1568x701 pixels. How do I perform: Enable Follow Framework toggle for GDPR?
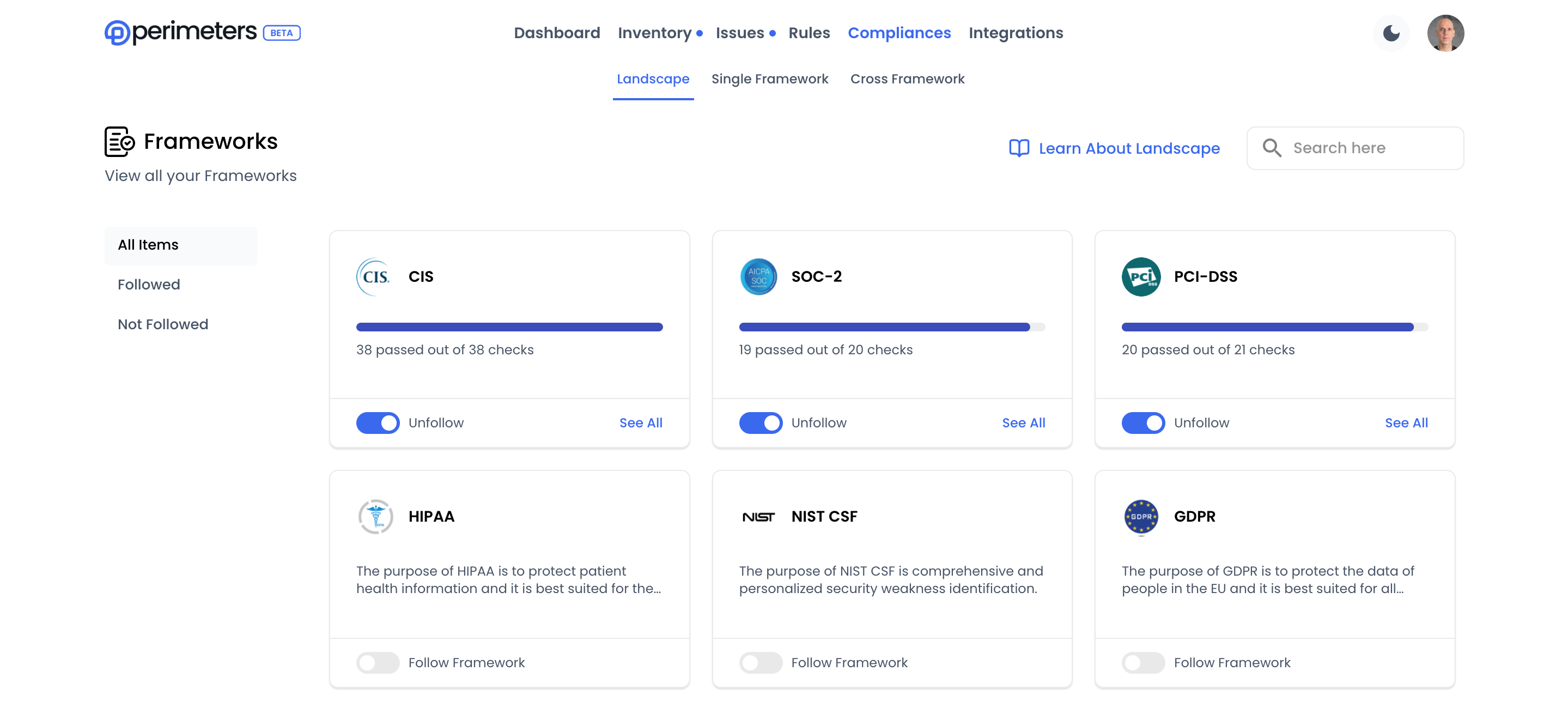1143,663
